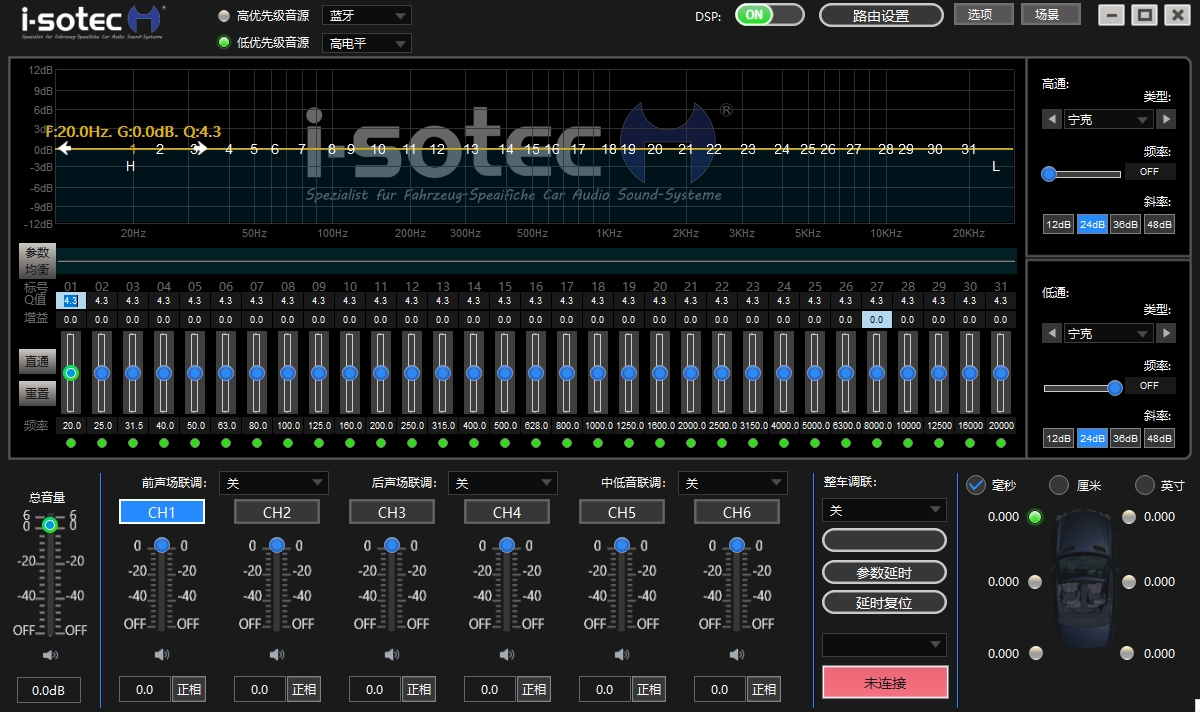
Task: Turn off the DSP switch
Action: click(769, 15)
